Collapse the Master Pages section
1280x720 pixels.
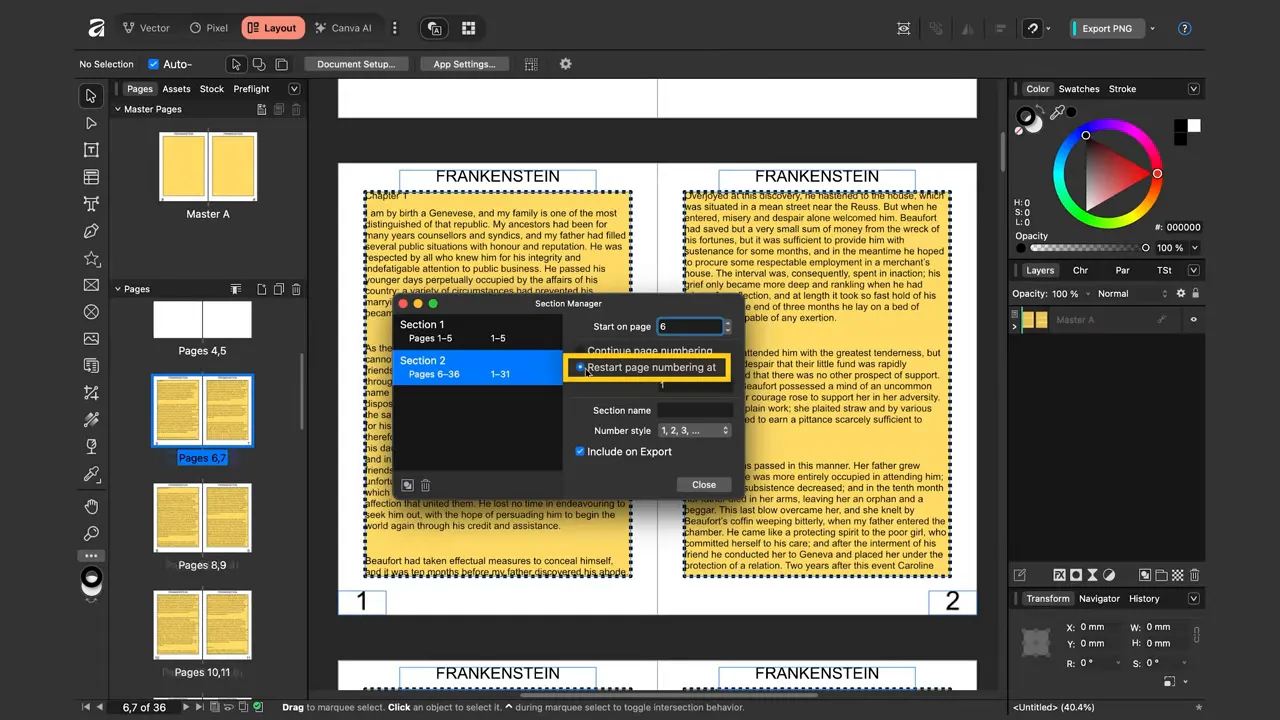pyautogui.click(x=118, y=109)
